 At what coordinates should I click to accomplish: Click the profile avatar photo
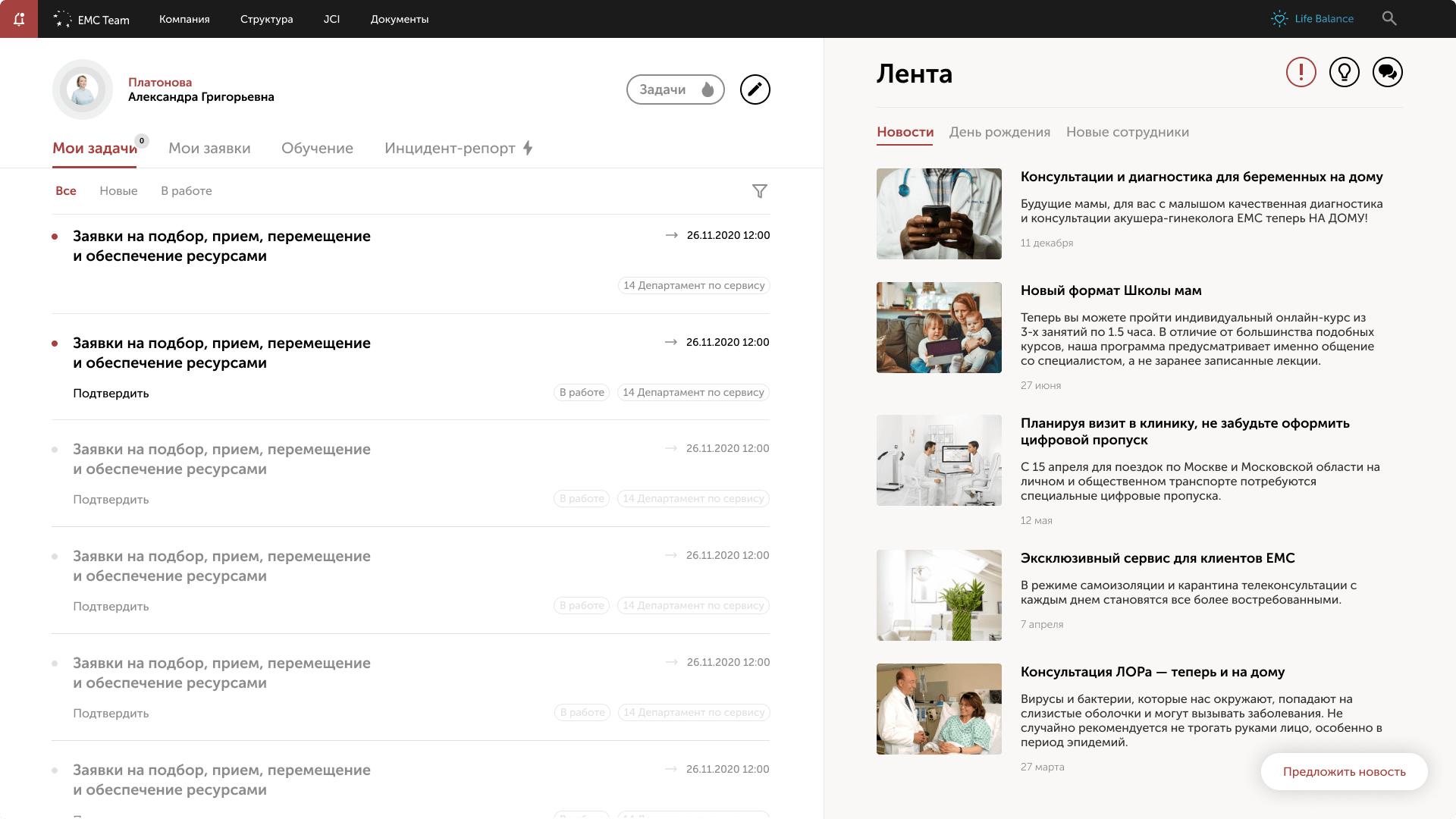click(x=83, y=89)
